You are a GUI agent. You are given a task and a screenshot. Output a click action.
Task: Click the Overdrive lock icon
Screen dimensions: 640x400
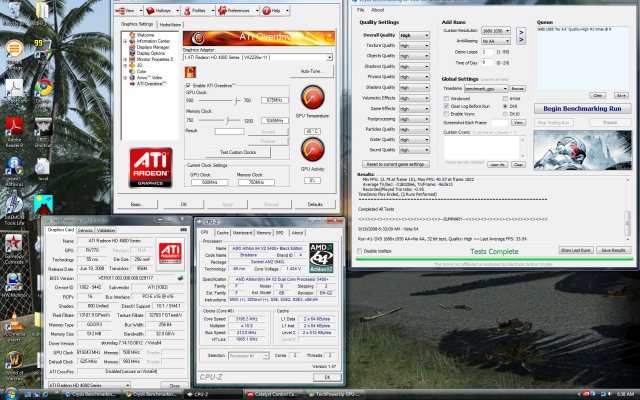pyautogui.click(x=190, y=72)
